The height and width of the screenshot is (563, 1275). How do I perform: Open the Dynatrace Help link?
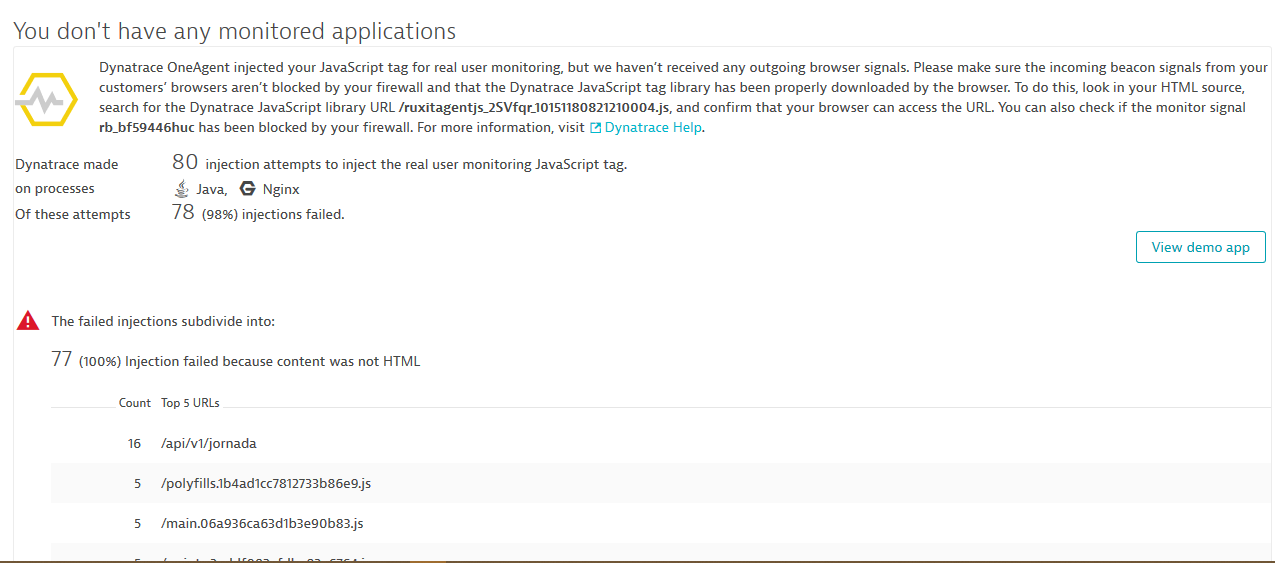[x=653, y=127]
